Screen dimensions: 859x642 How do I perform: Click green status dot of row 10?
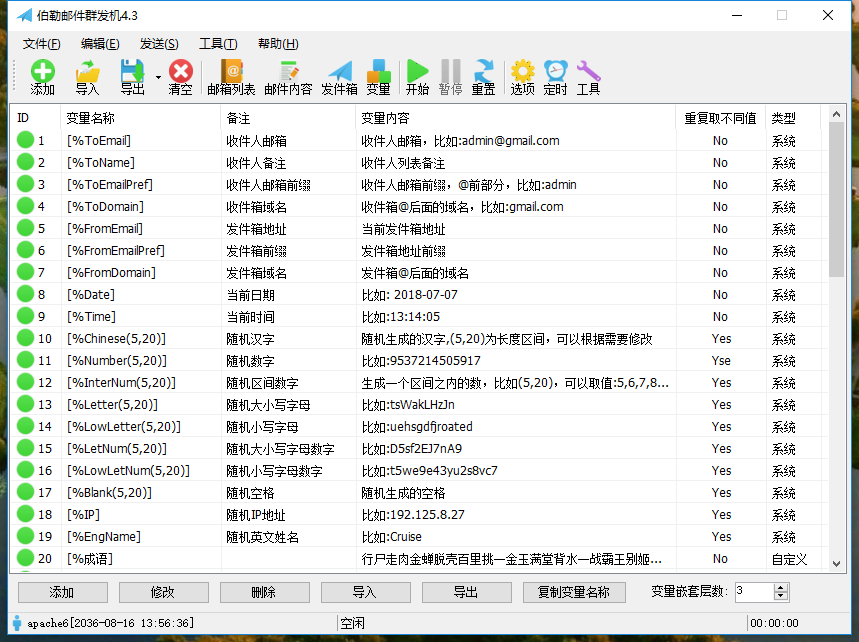(25, 338)
